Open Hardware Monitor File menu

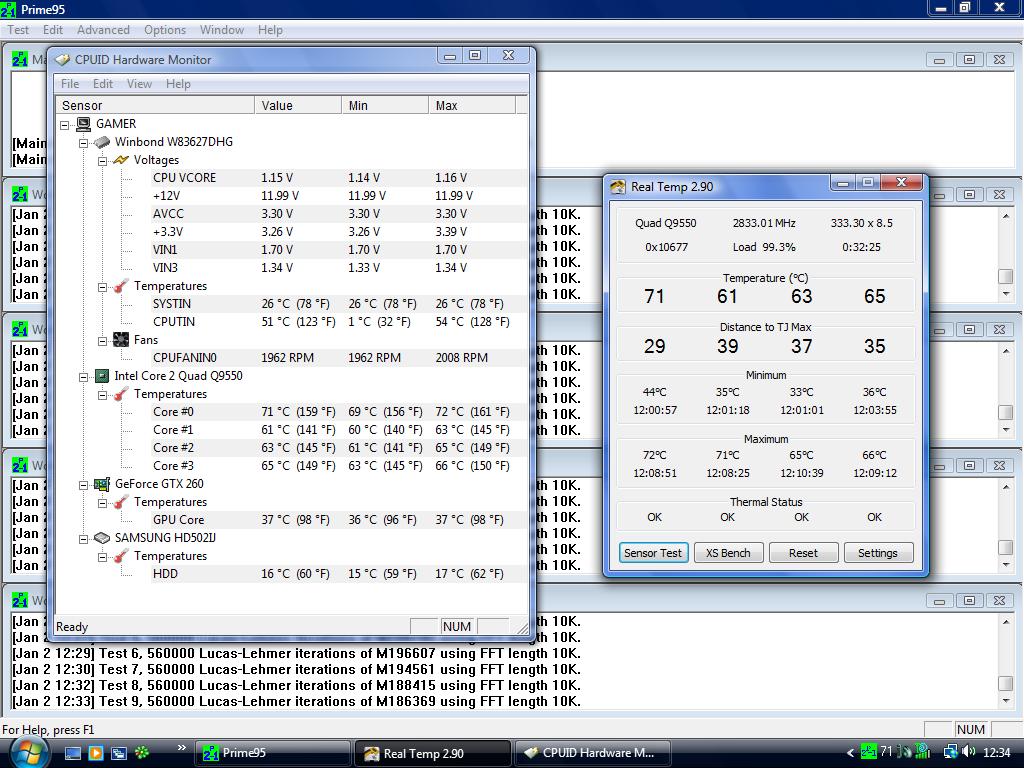coord(70,84)
